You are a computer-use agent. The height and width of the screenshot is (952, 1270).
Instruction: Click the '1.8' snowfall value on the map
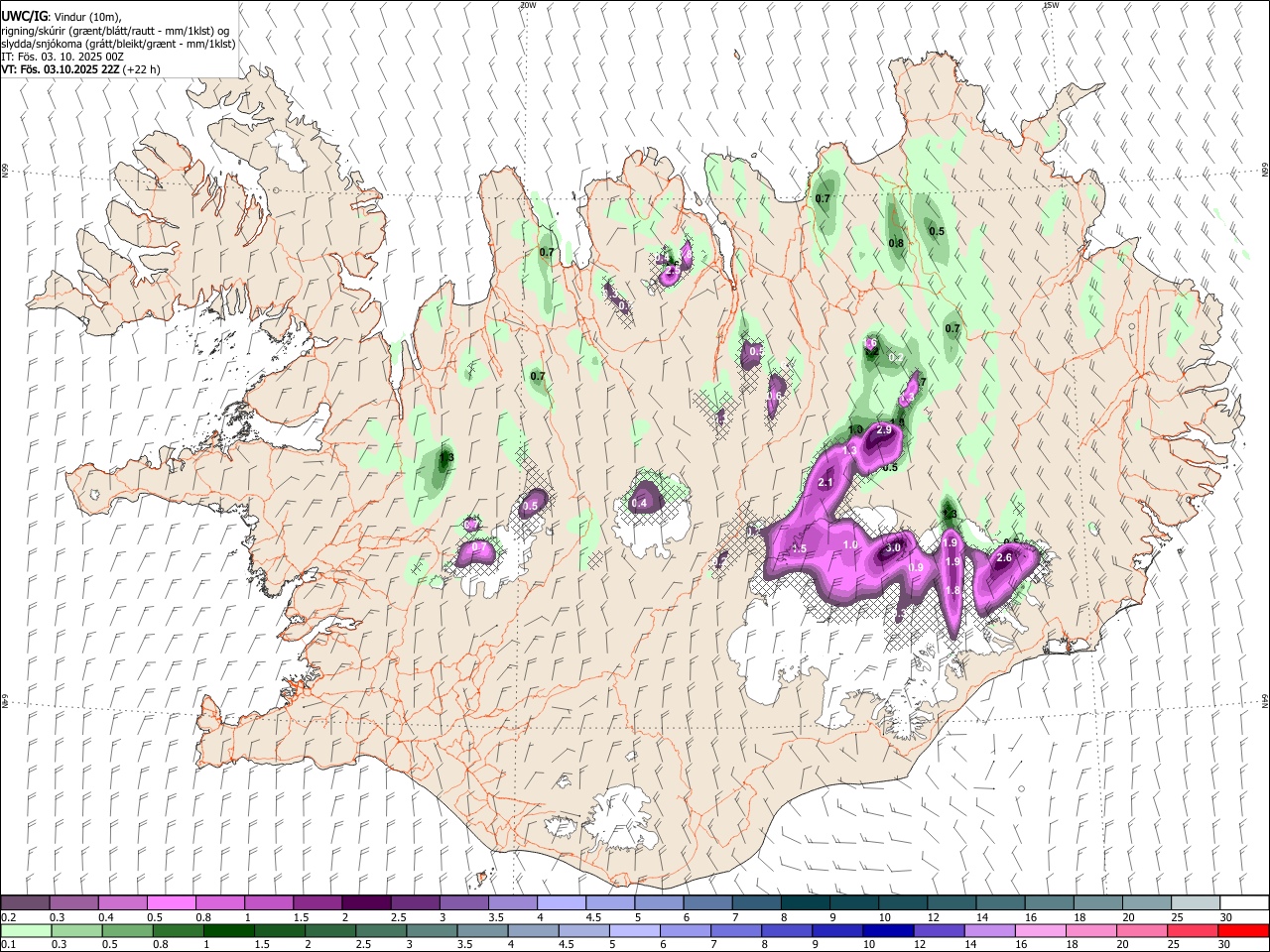[x=952, y=590]
